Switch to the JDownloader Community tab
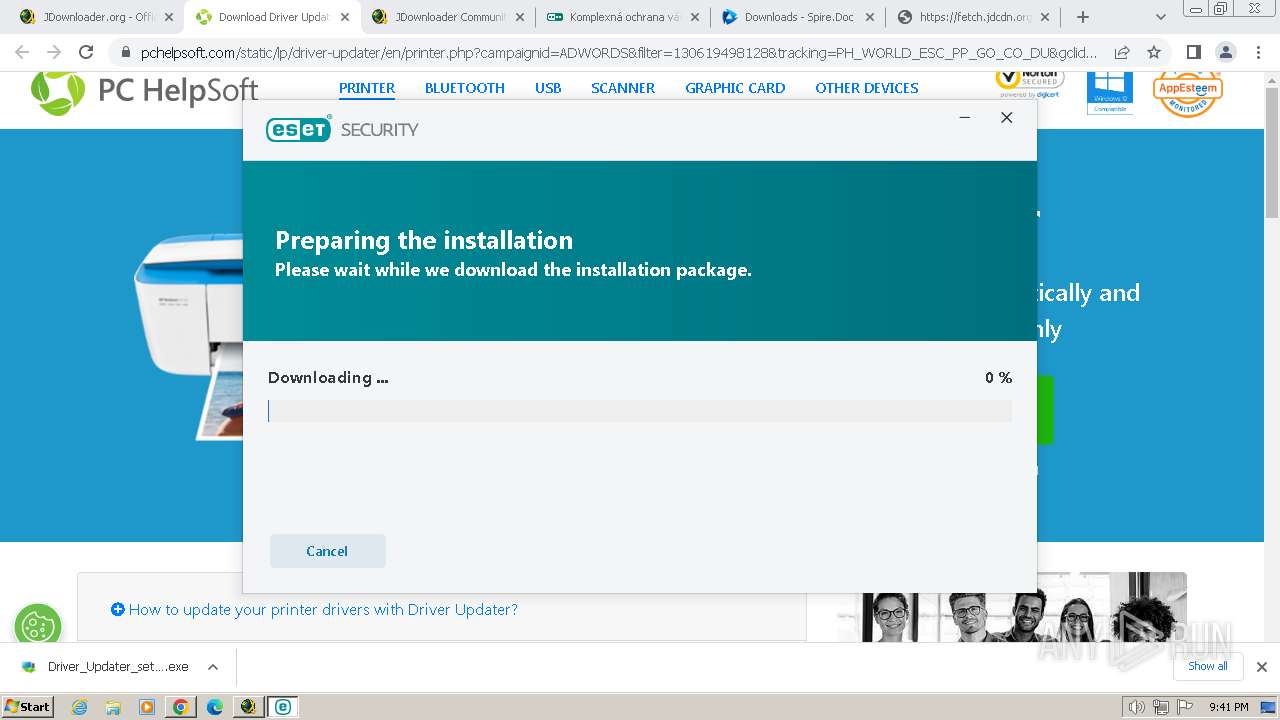 pos(448,17)
